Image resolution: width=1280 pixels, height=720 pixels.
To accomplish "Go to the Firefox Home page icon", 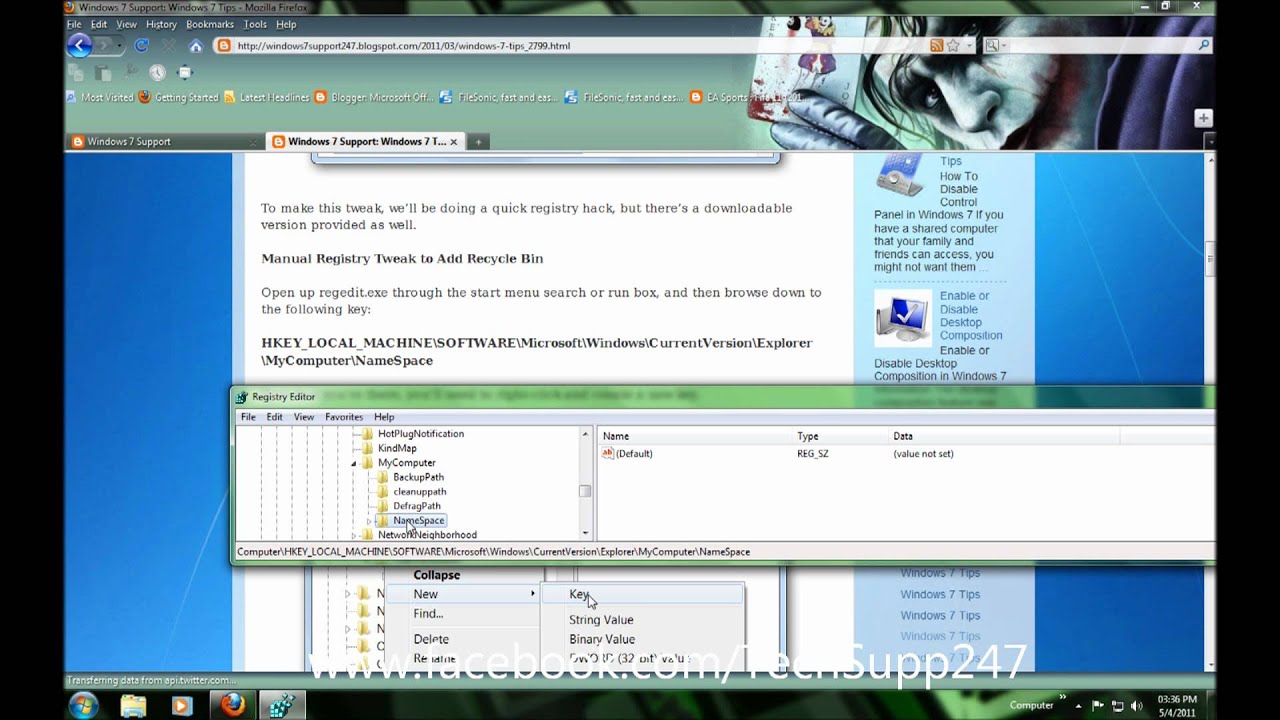I will [195, 45].
